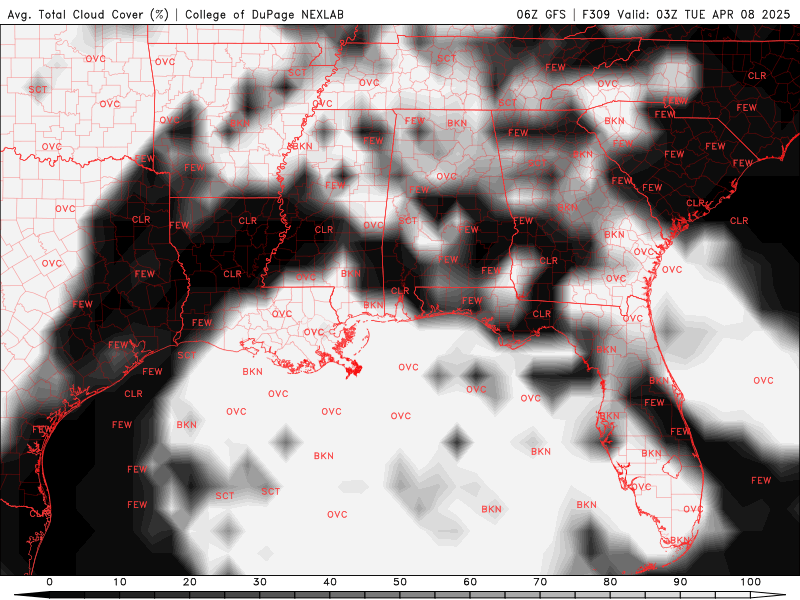Click the "Avg. Total Cloud Cover (%)" title
Screen dimensions: 800x600
click(88, 14)
